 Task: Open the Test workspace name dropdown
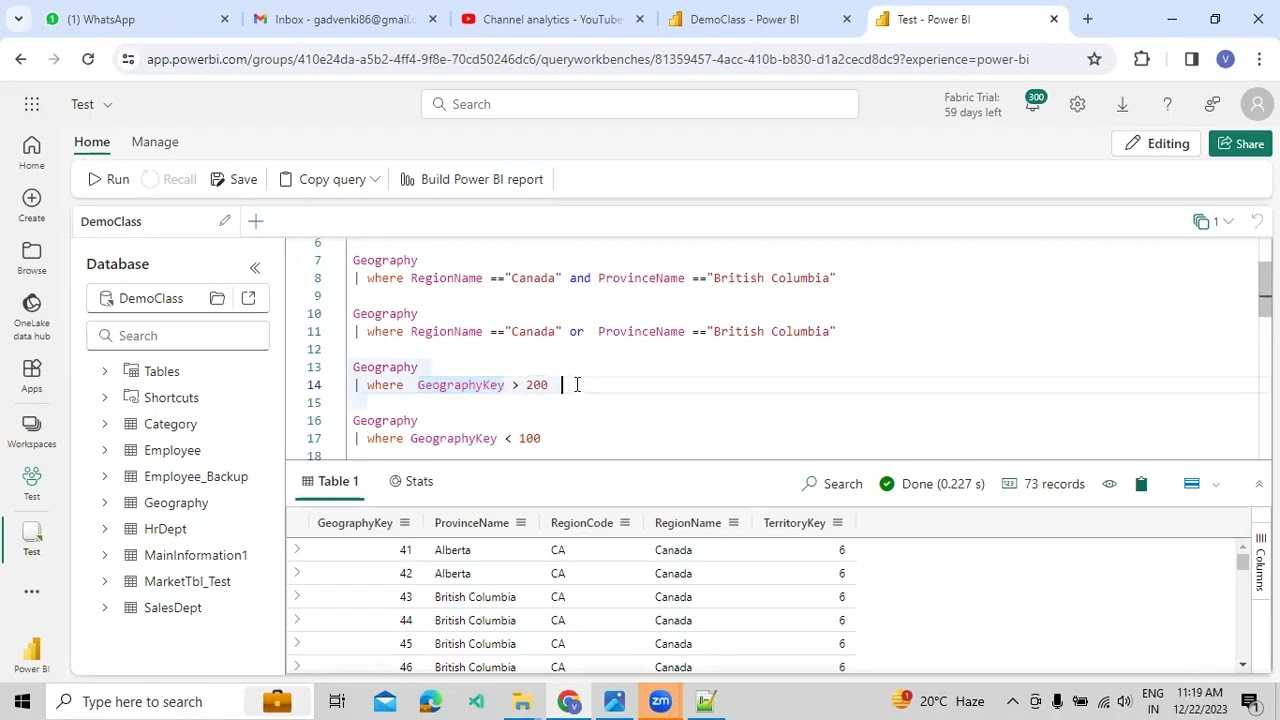[92, 104]
